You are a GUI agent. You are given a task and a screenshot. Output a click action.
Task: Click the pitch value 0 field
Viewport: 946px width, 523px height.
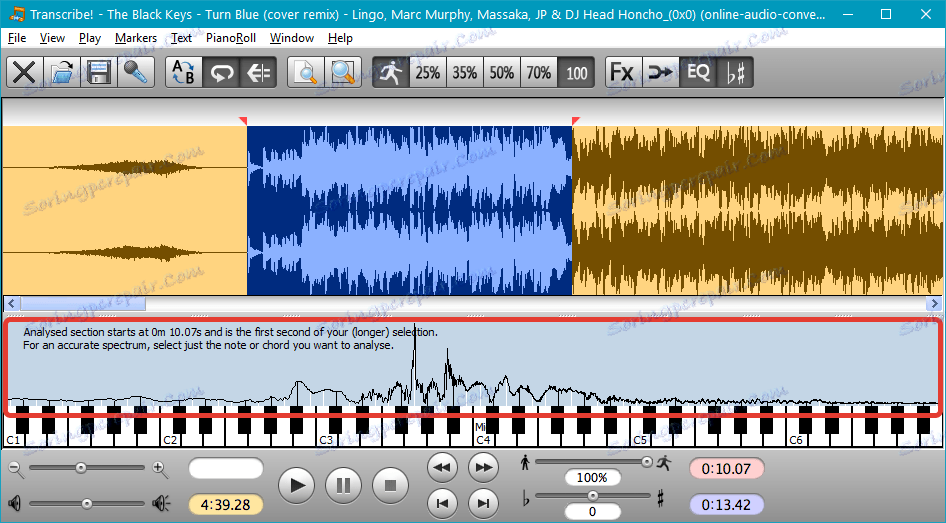tap(592, 512)
